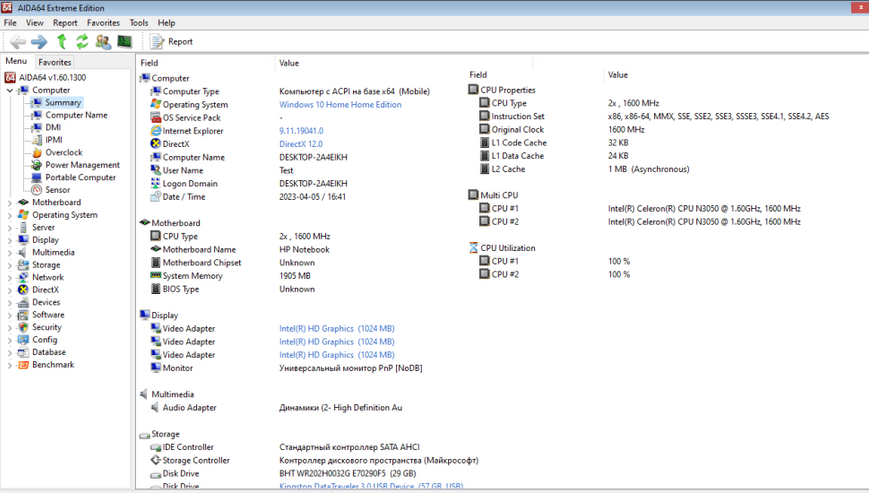Open the DirectX 12.0 link
The width and height of the screenshot is (869, 493).
click(300, 144)
